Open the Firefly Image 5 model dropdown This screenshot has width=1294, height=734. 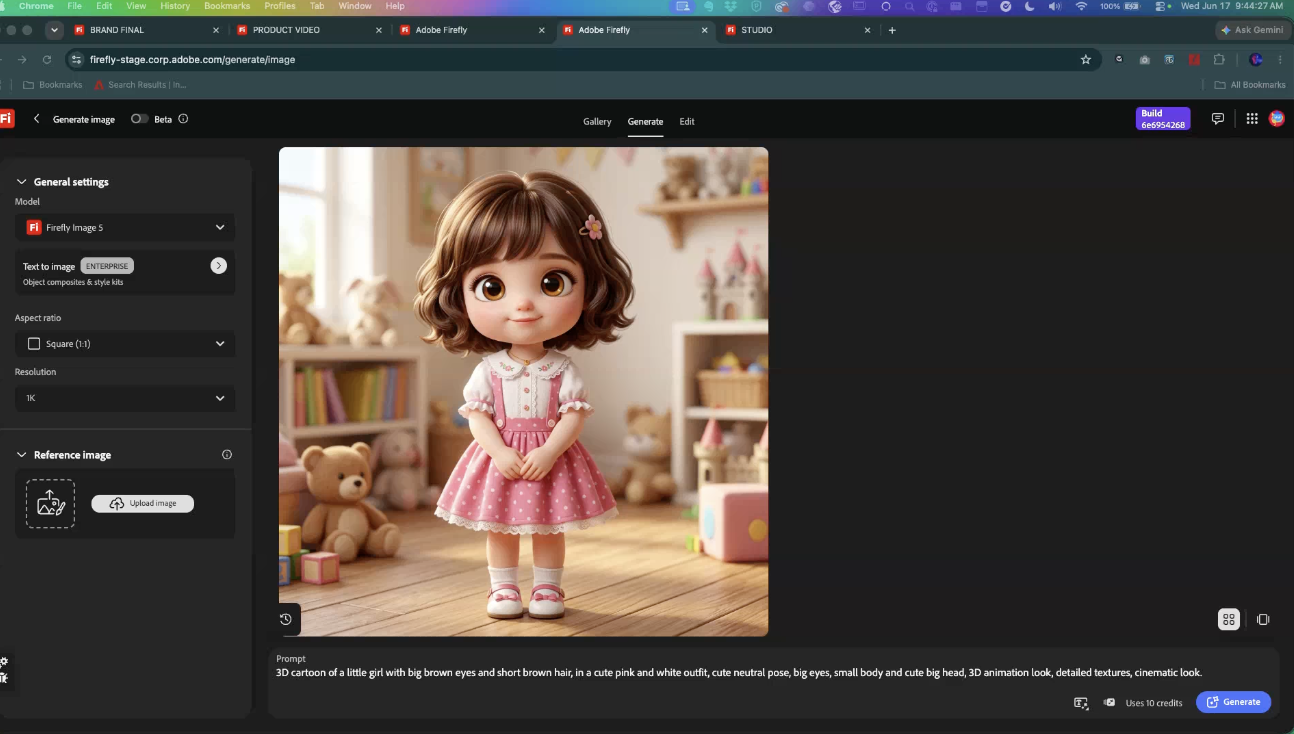point(125,227)
